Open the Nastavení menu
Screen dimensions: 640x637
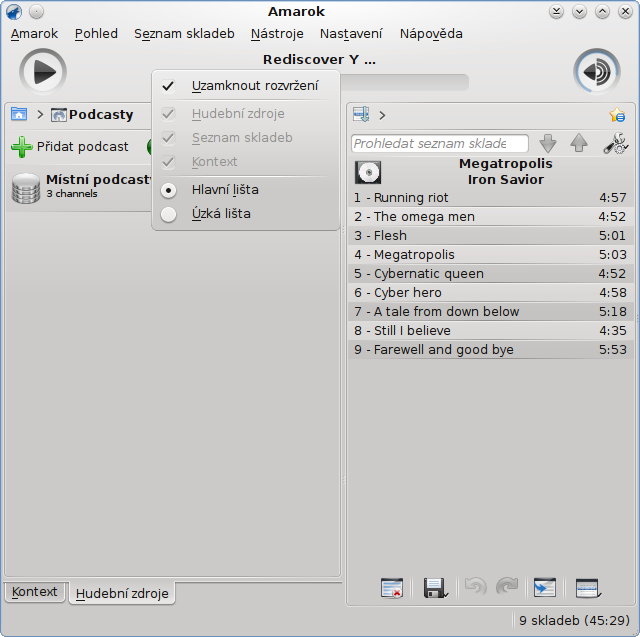click(351, 33)
